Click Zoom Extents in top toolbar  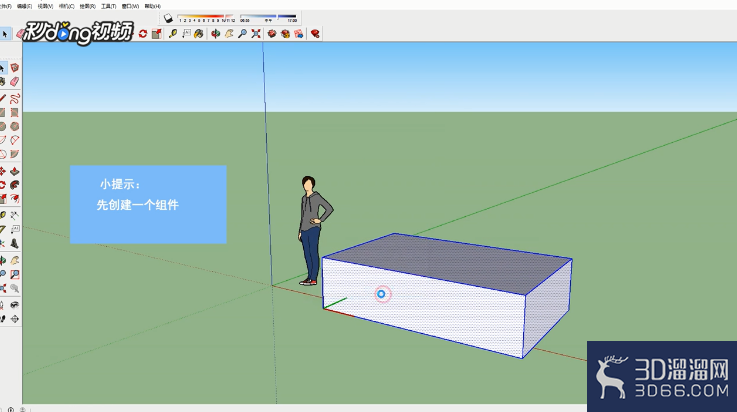point(256,34)
